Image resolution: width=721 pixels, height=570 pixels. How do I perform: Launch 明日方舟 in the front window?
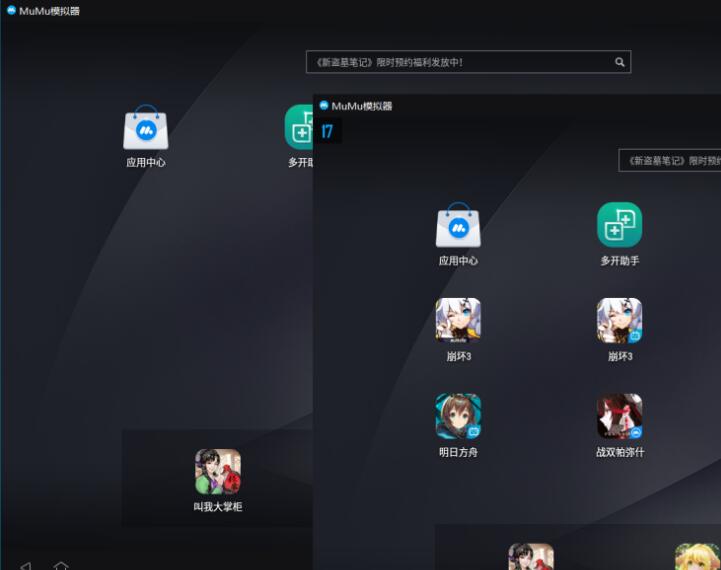[458, 416]
